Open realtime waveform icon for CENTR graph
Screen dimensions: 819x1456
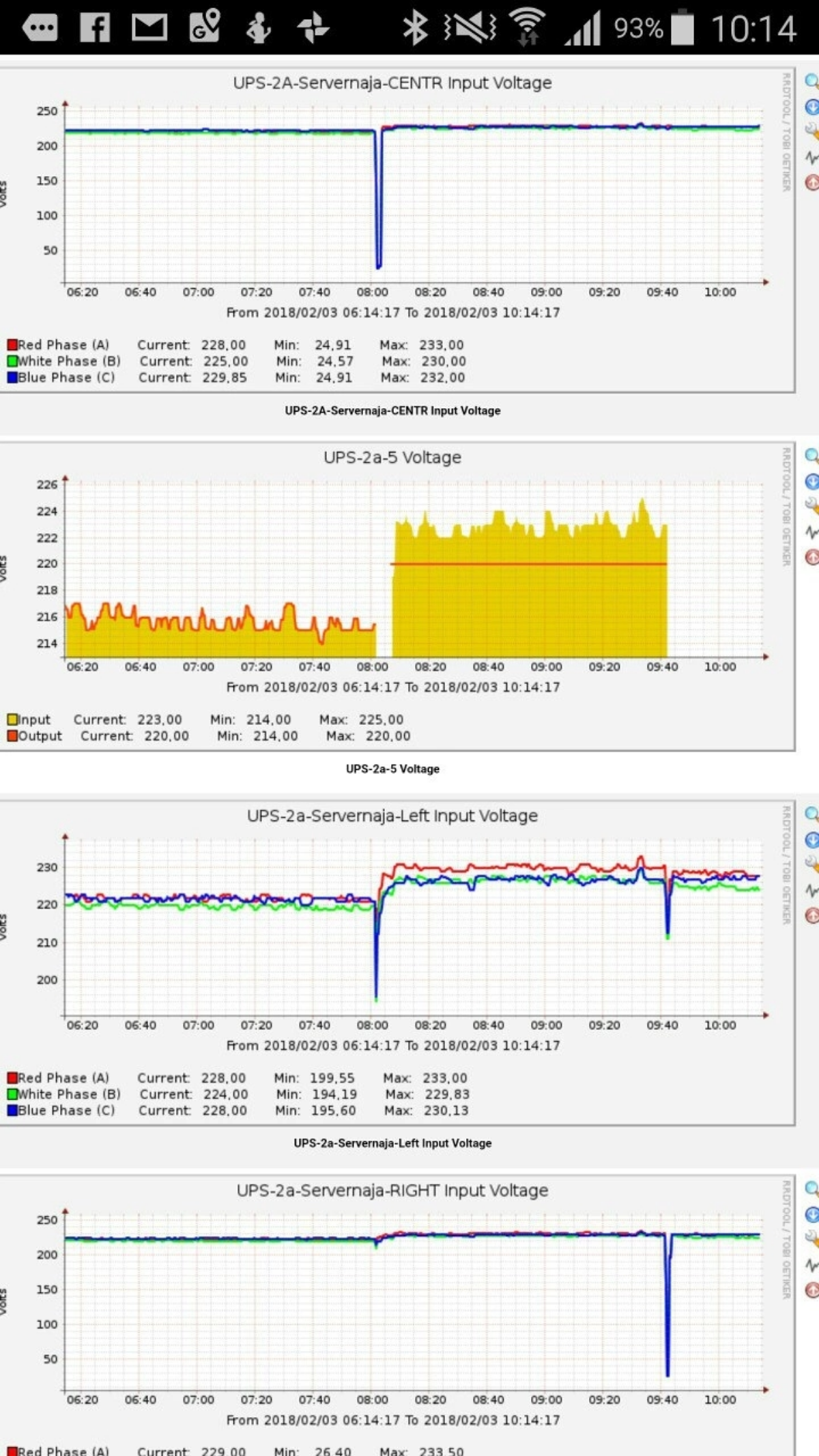pyautogui.click(x=811, y=157)
